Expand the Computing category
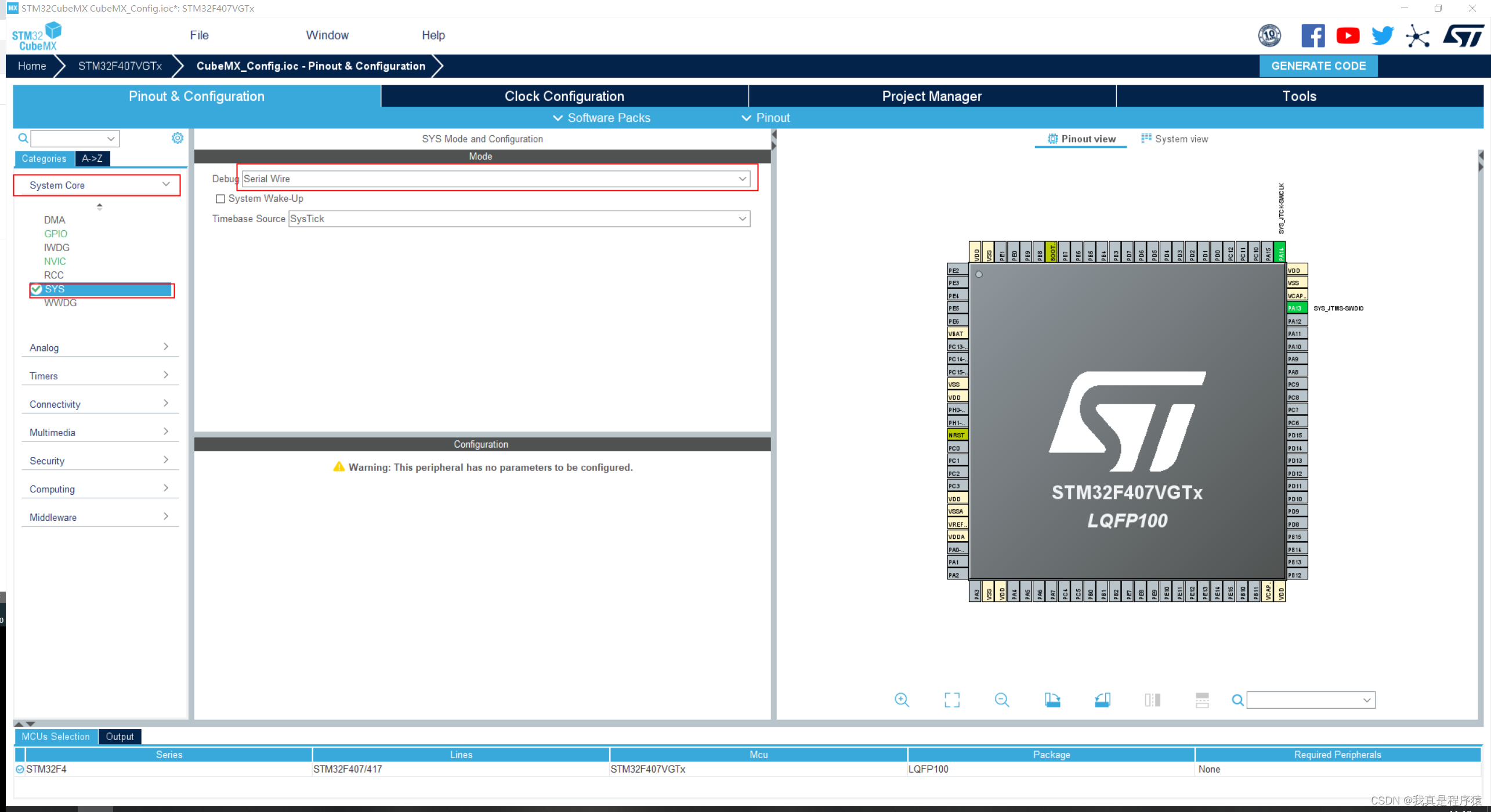The image size is (1491, 812). point(100,490)
